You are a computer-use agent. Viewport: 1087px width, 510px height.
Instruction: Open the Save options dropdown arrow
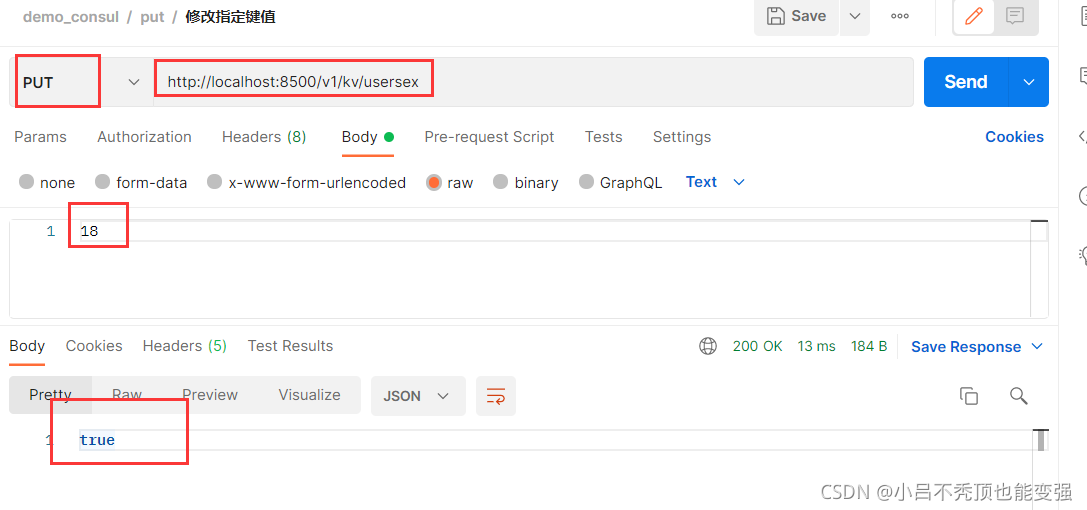click(855, 16)
